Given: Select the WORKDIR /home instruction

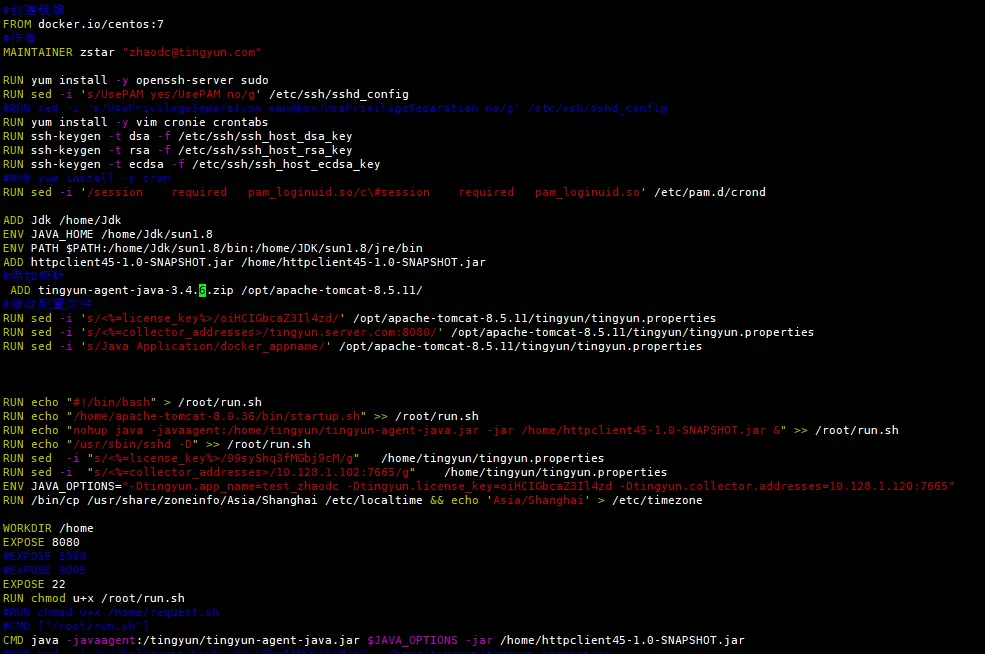Looking at the screenshot, I should (55, 528).
